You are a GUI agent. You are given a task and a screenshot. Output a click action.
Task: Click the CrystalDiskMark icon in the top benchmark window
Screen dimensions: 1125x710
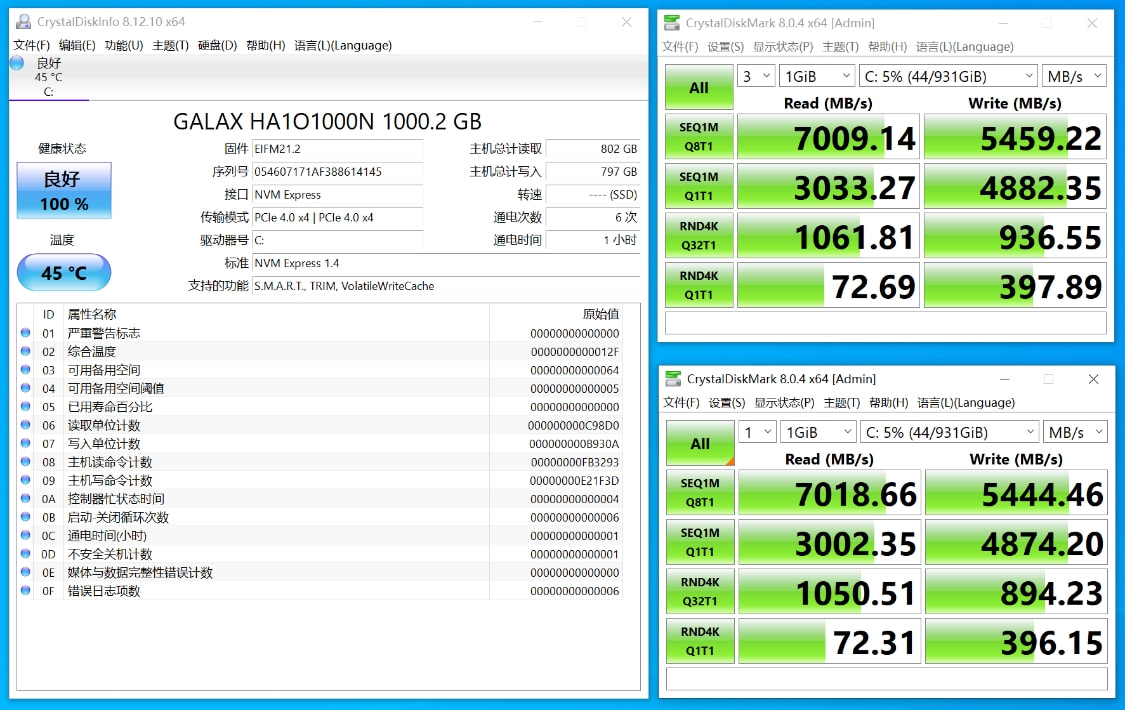pos(674,22)
